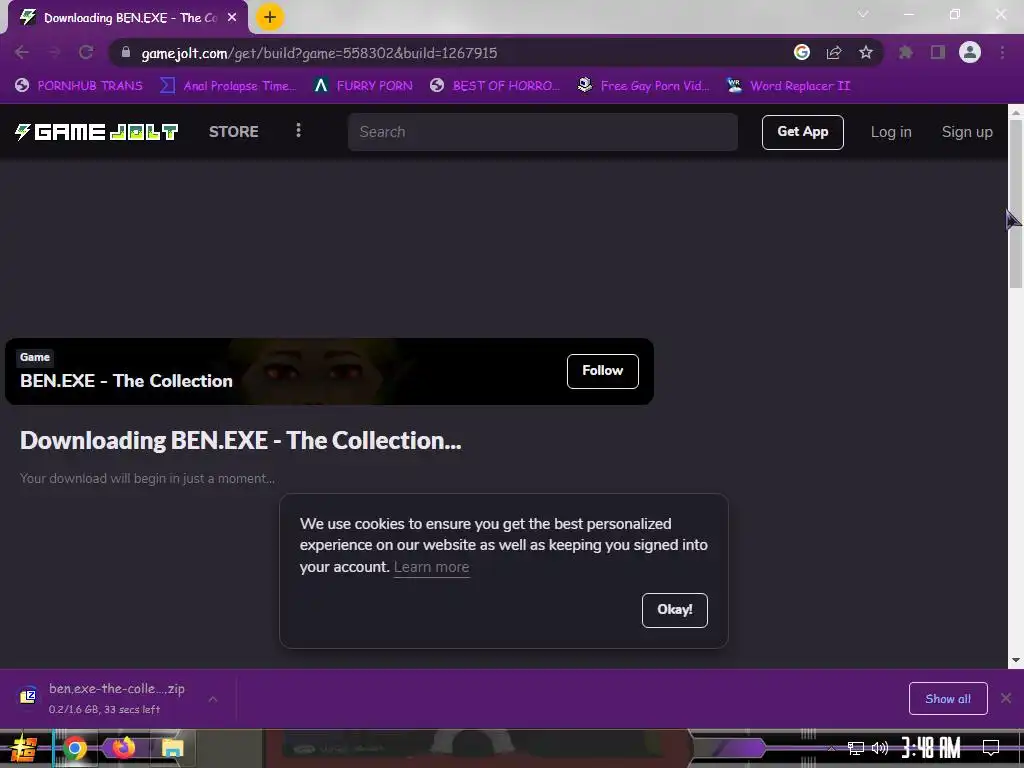Click the scrollbar down arrow
The height and width of the screenshot is (768, 1024).
1016,660
